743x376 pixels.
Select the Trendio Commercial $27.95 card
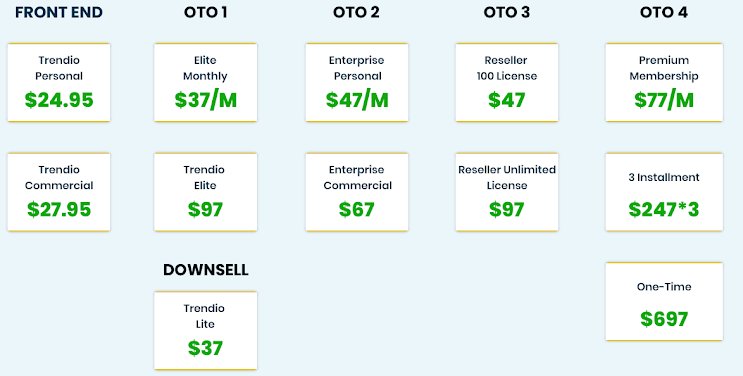tap(59, 192)
